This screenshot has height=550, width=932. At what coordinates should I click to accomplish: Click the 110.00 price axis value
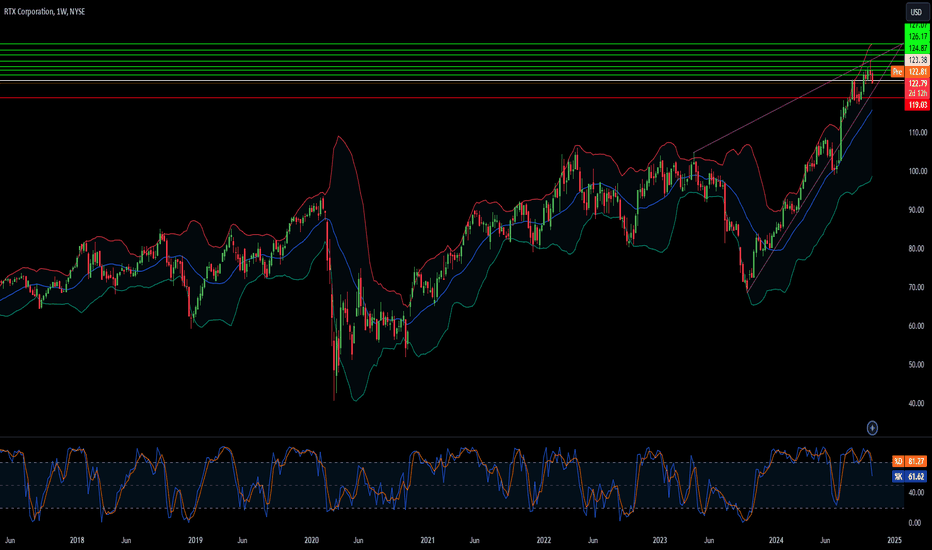click(x=917, y=133)
